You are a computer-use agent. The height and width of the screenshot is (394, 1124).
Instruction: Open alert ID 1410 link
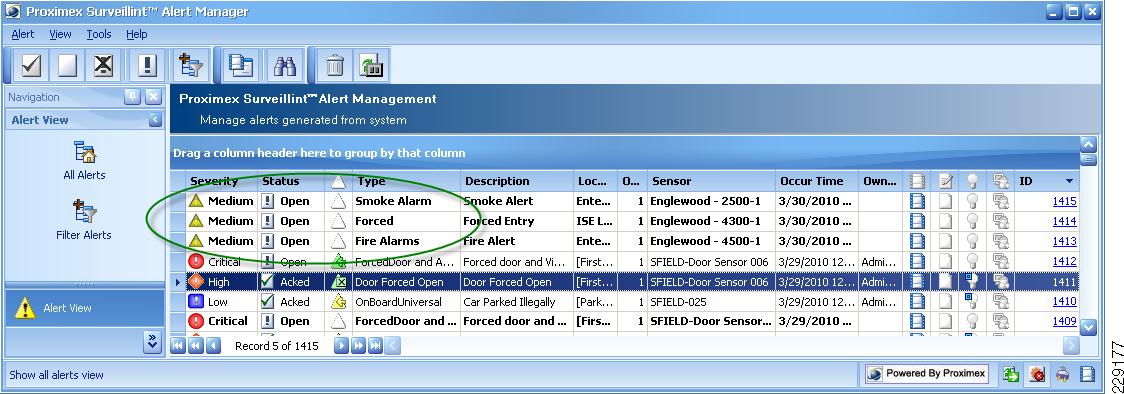click(1065, 302)
